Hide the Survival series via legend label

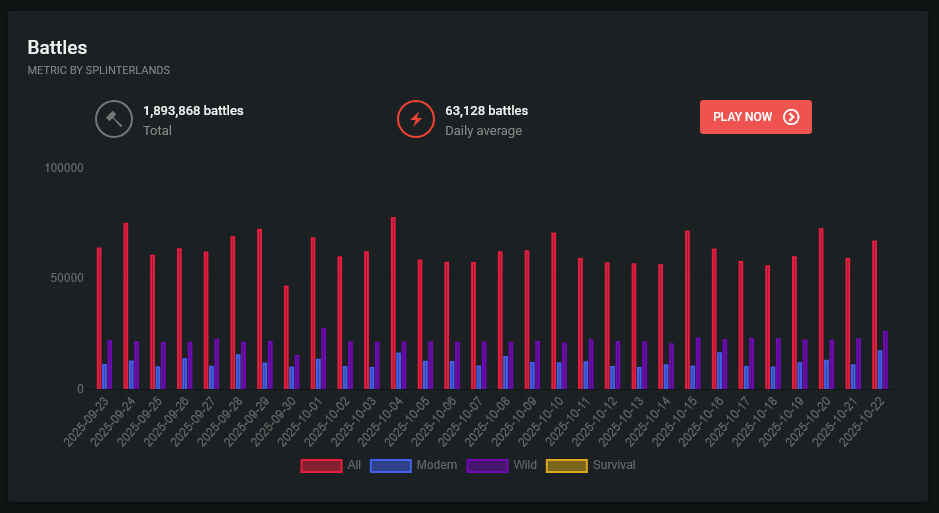[613, 465]
